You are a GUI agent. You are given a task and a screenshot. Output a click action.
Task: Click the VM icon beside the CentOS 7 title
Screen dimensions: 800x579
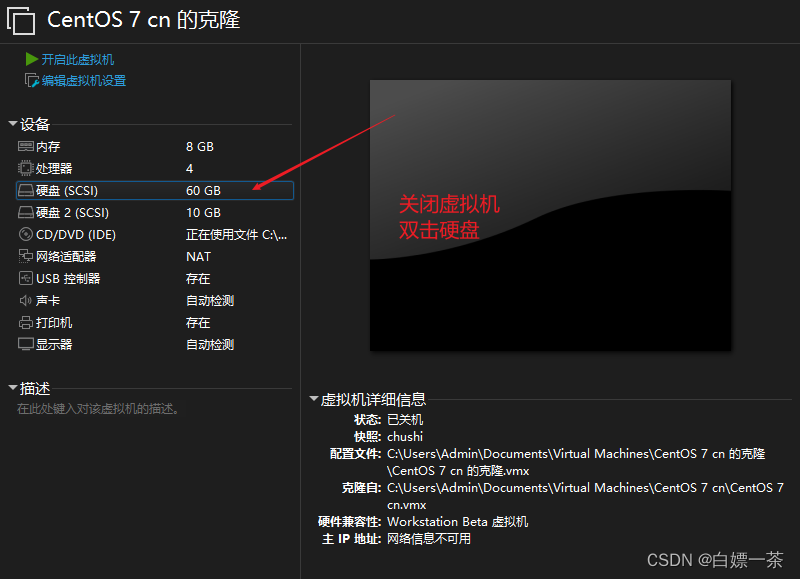click(x=21, y=20)
